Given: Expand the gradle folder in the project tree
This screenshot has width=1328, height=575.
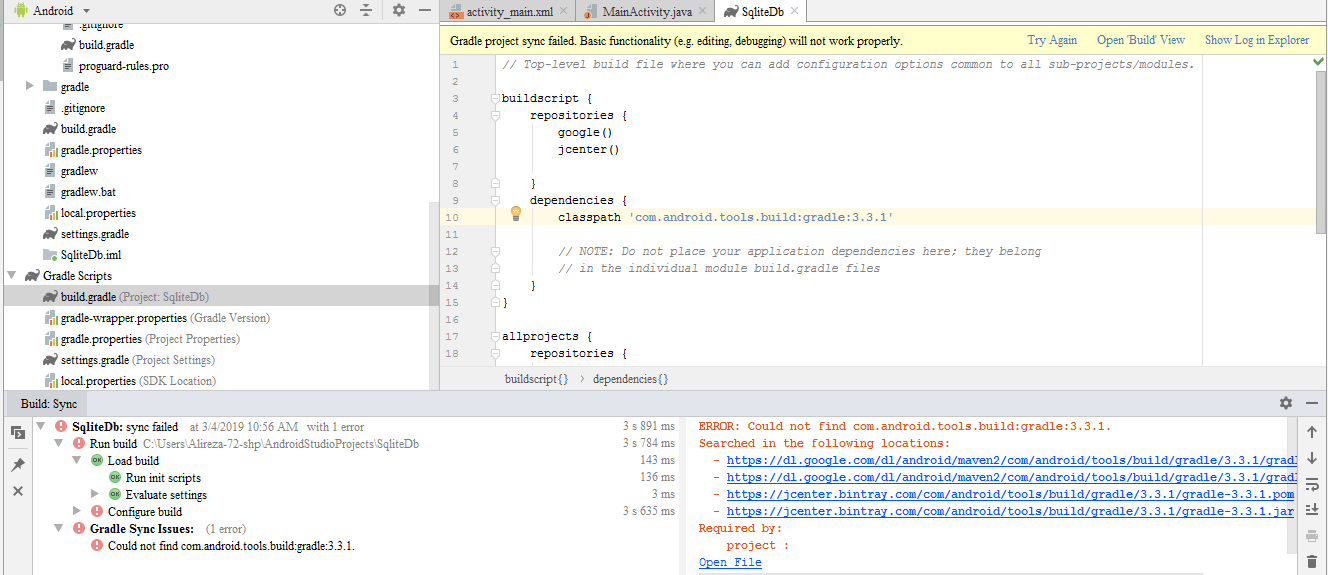Looking at the screenshot, I should [x=31, y=87].
